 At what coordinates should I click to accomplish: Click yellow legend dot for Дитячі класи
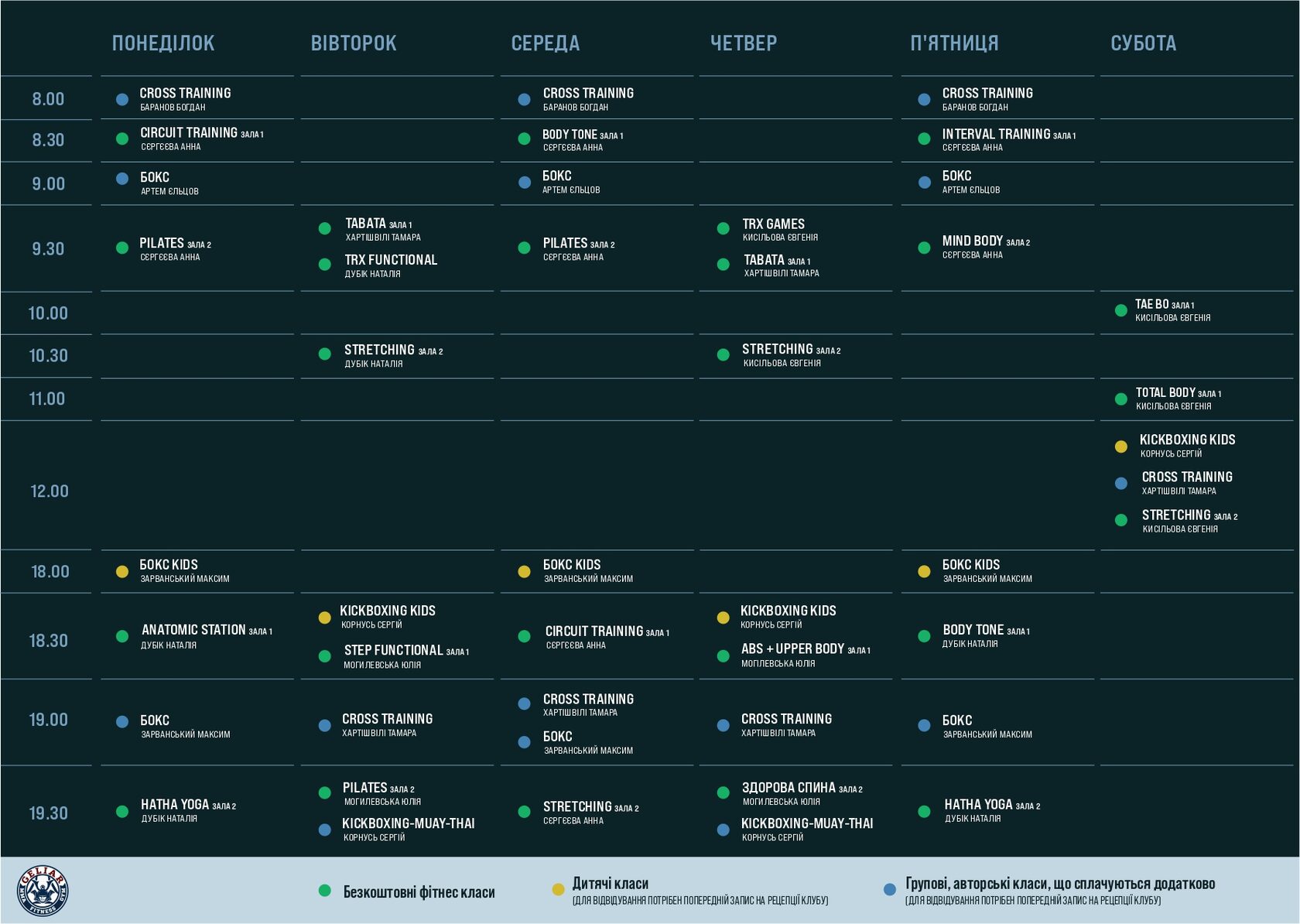pos(558,889)
